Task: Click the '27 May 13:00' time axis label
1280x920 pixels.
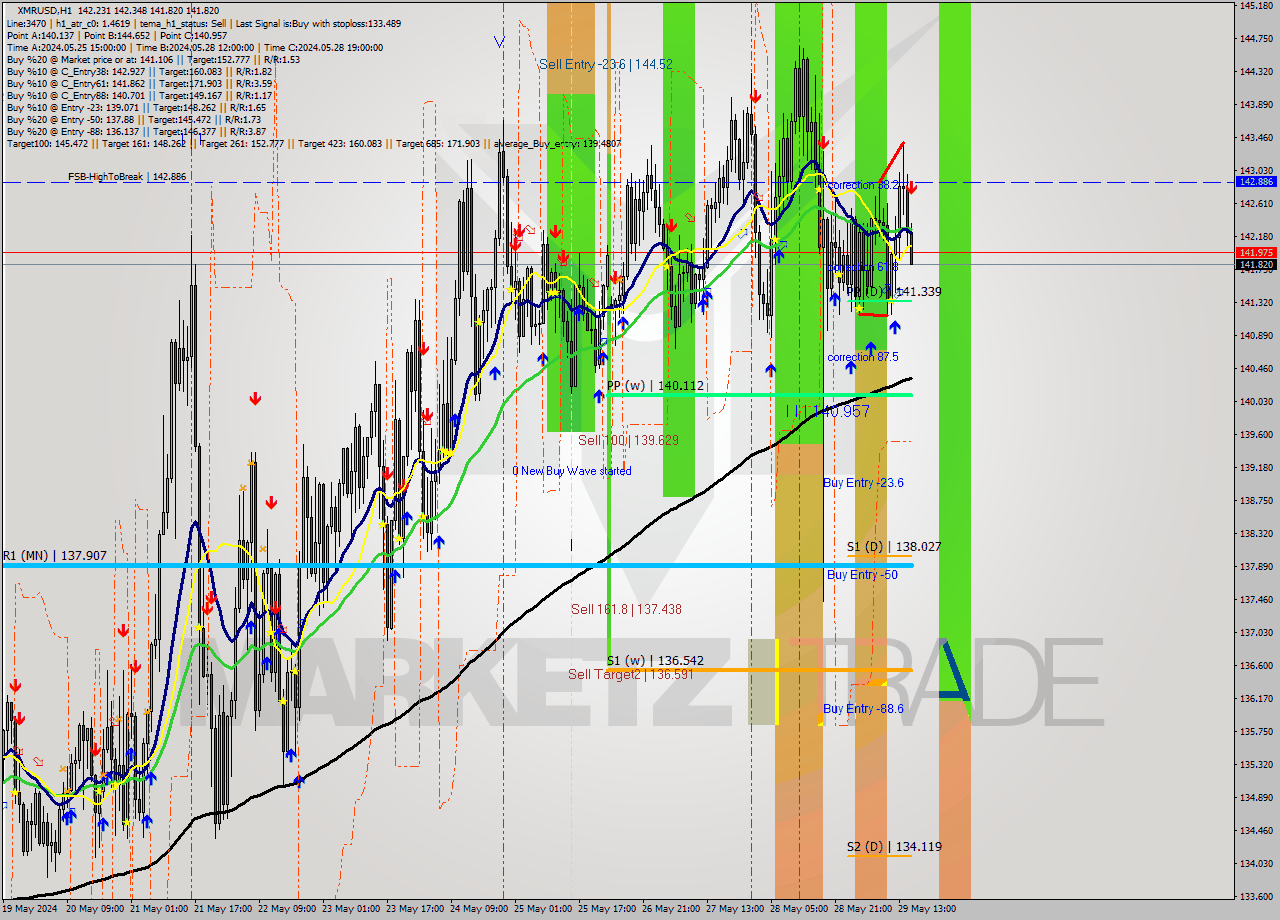Action: [x=736, y=909]
